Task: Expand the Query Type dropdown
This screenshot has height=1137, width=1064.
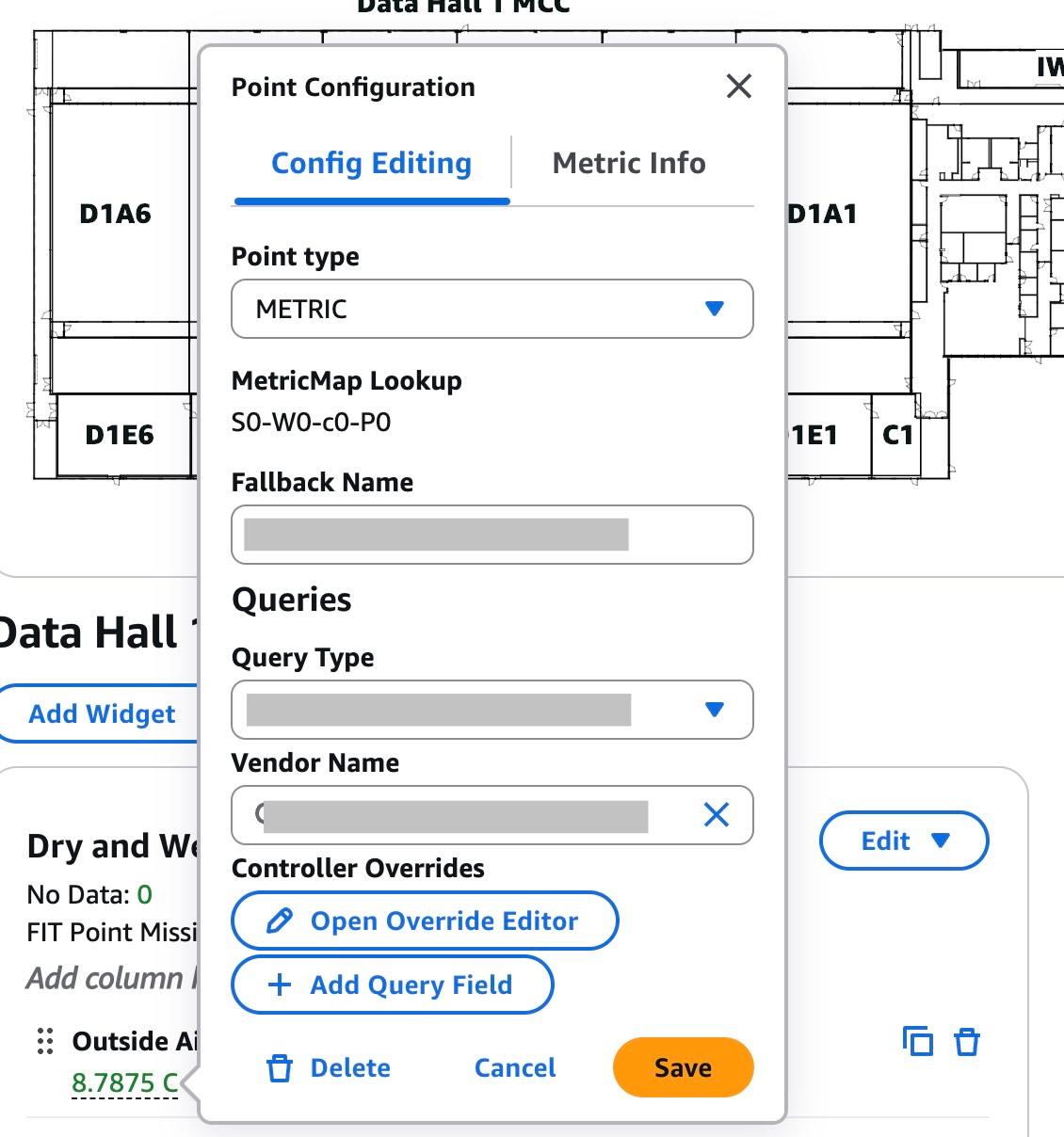Action: pyautogui.click(x=492, y=710)
